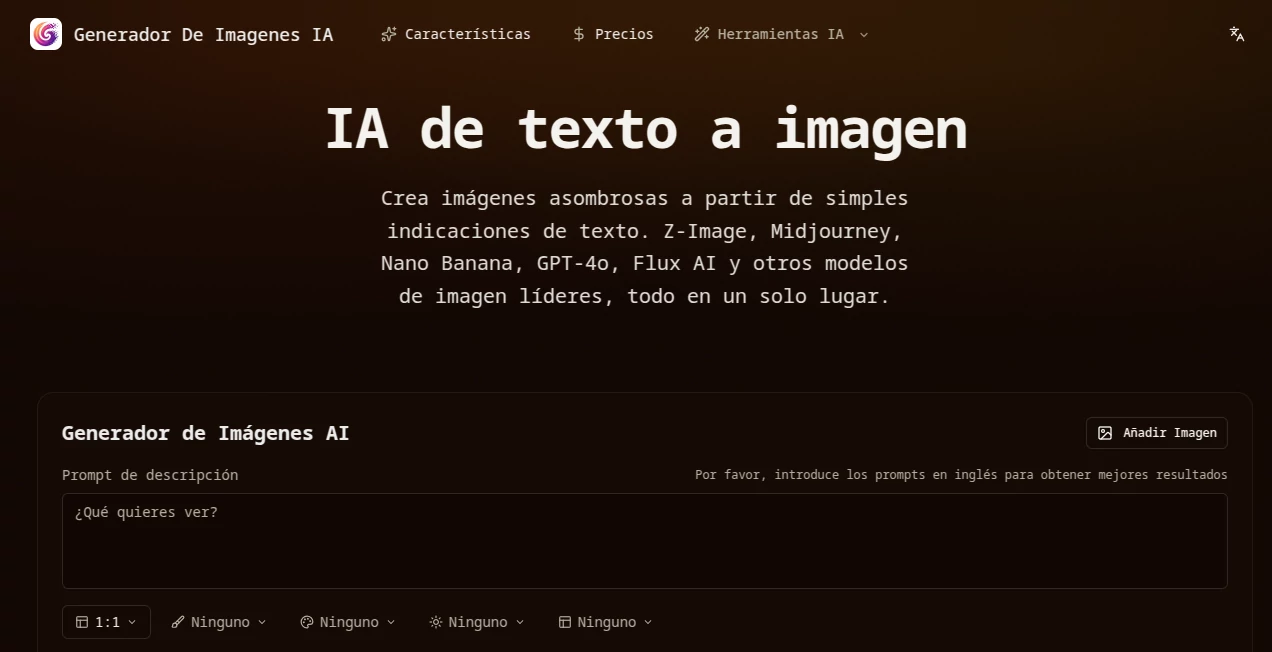Viewport: 1272px width, 652px height.
Task: Expand the Herramientas IA dropdown
Action: pyautogui.click(x=781, y=33)
